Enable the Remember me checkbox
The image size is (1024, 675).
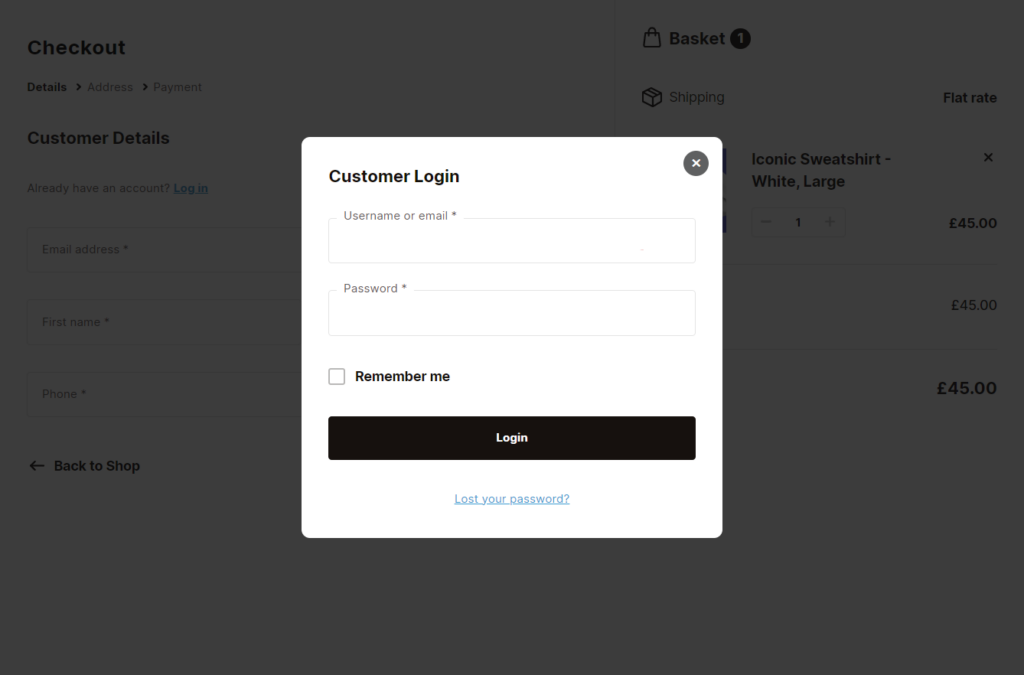(x=336, y=376)
